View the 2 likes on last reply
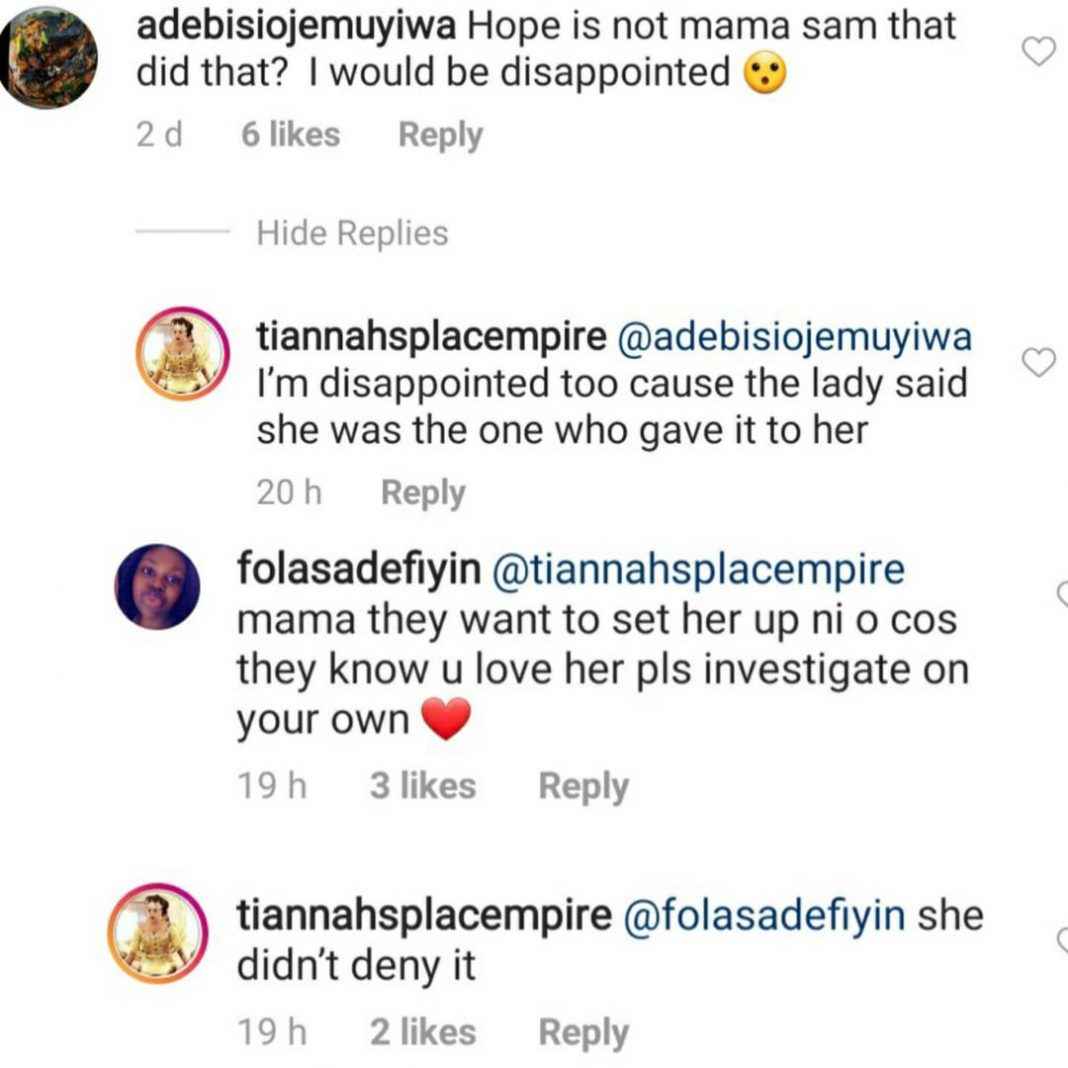This screenshot has height=1068, width=1068. (x=422, y=1032)
